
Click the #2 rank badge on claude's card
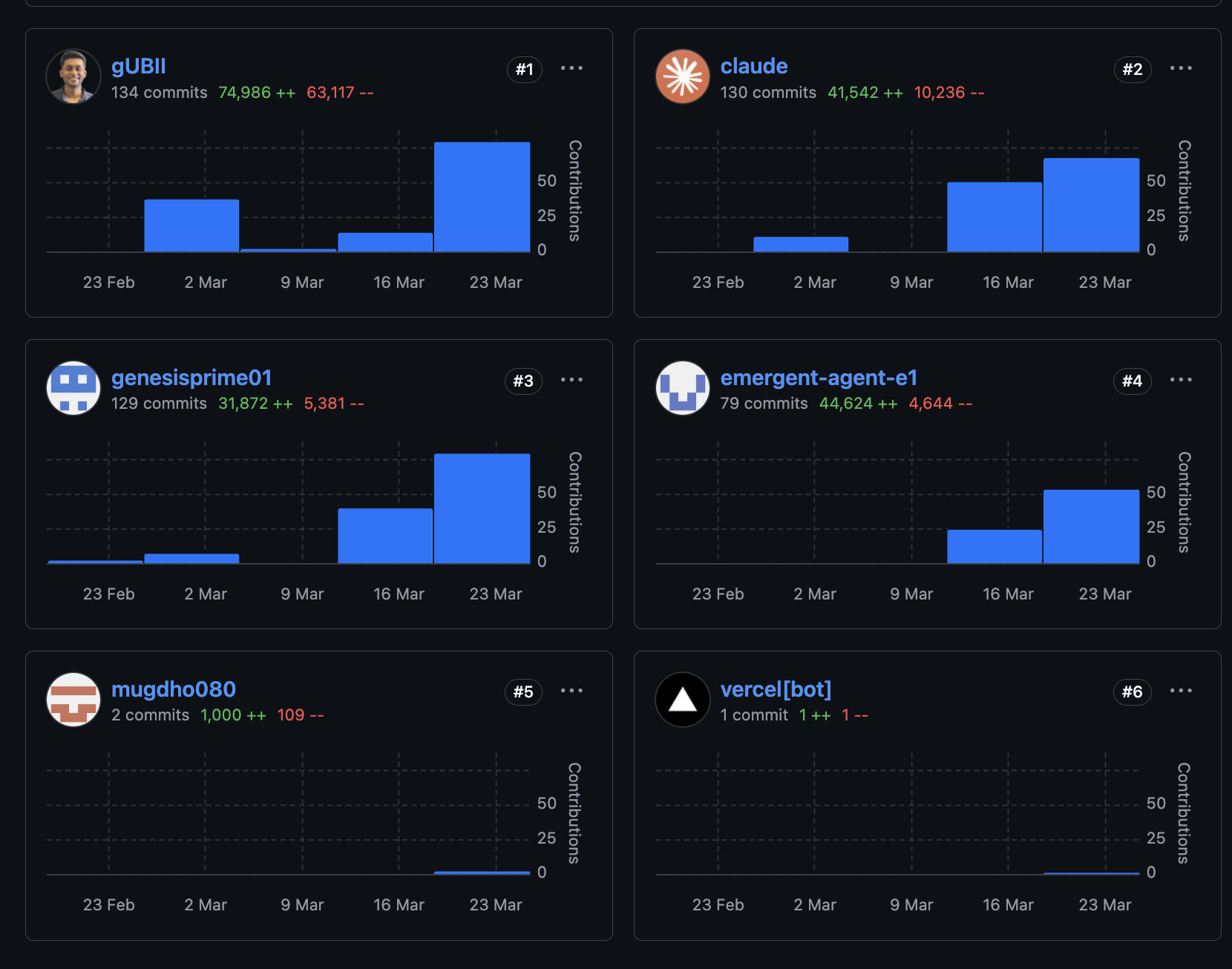click(1133, 69)
